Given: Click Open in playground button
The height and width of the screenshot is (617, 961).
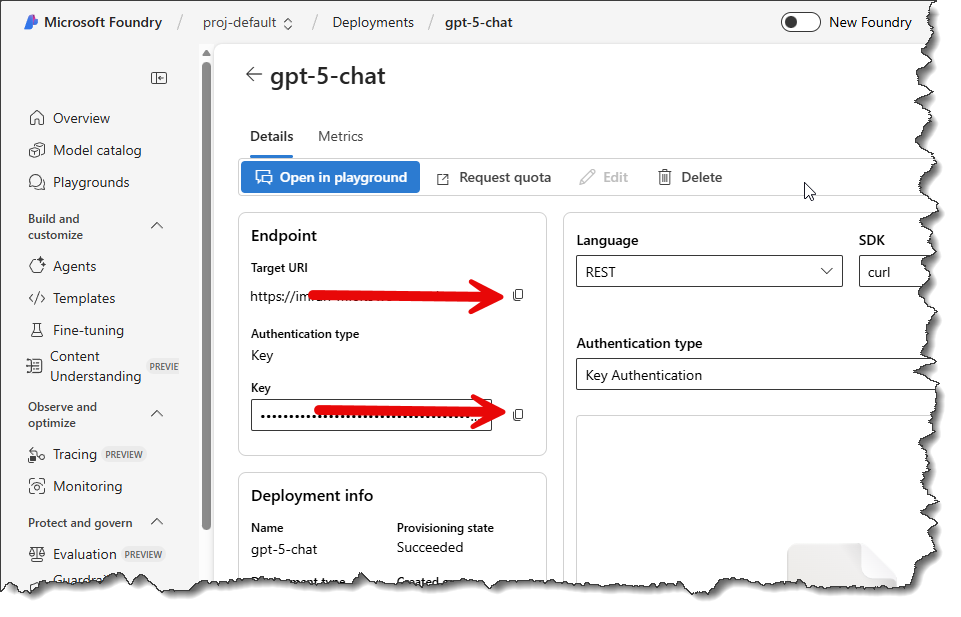Looking at the screenshot, I should 331,177.
